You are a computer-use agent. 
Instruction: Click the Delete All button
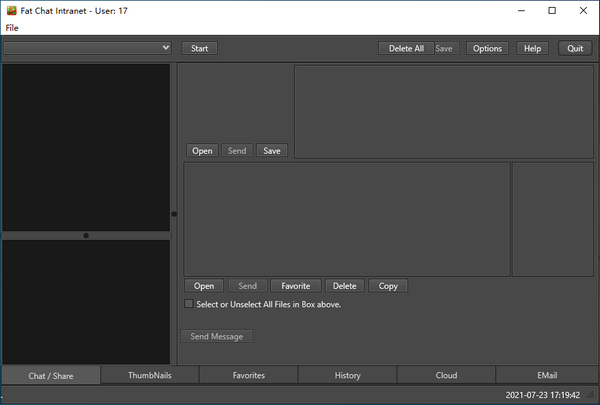(406, 48)
